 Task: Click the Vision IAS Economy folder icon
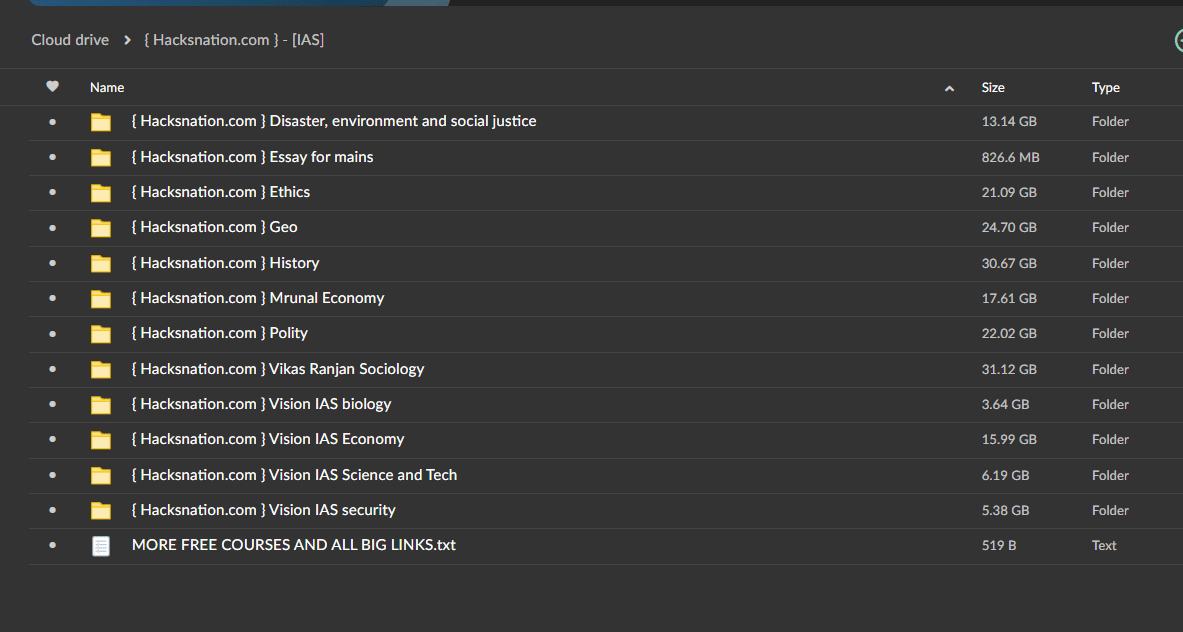coord(100,440)
